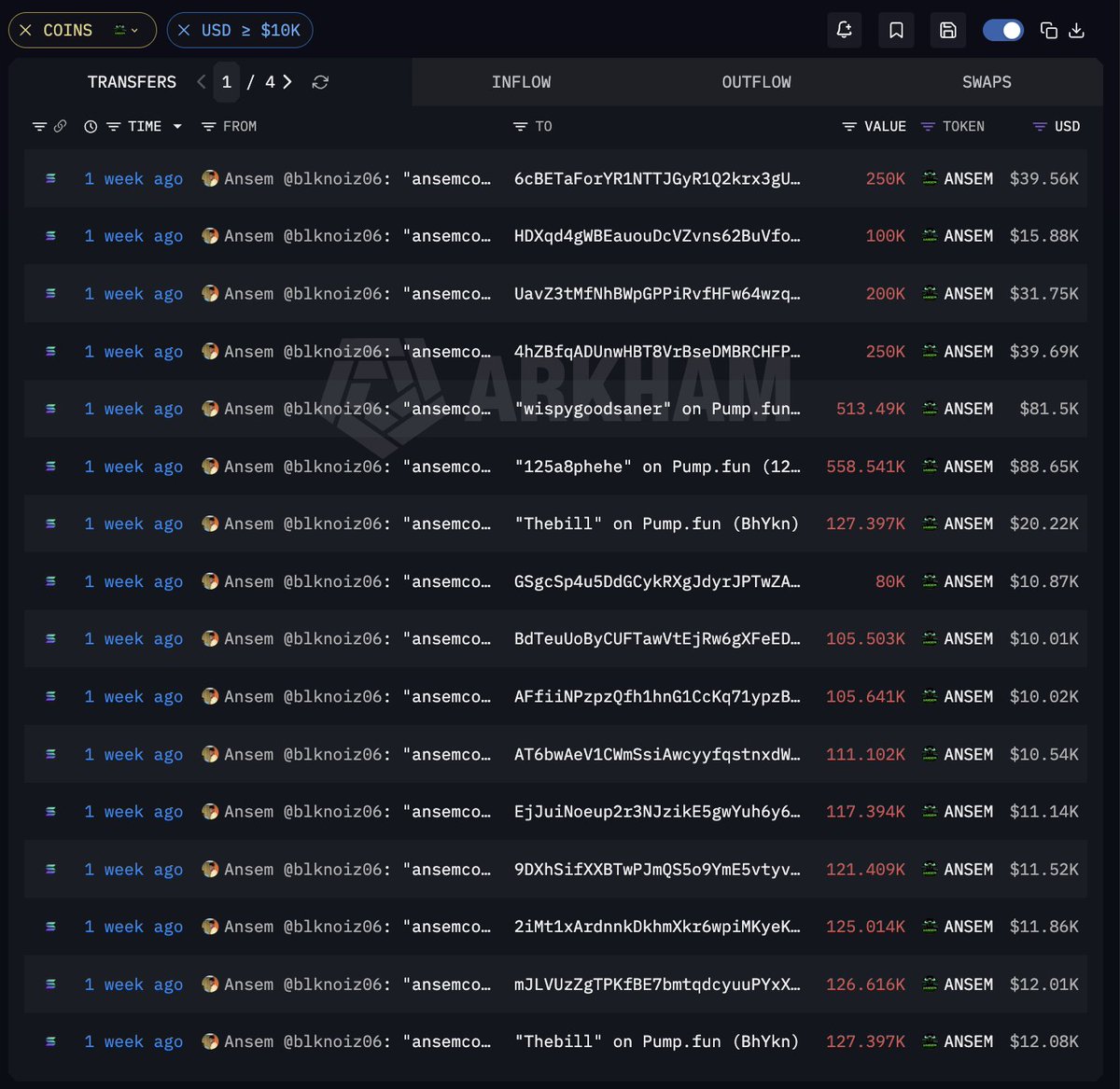Click the ANSEM token icon in the $88.65K row
This screenshot has height=1089, width=1120.
tap(930, 466)
